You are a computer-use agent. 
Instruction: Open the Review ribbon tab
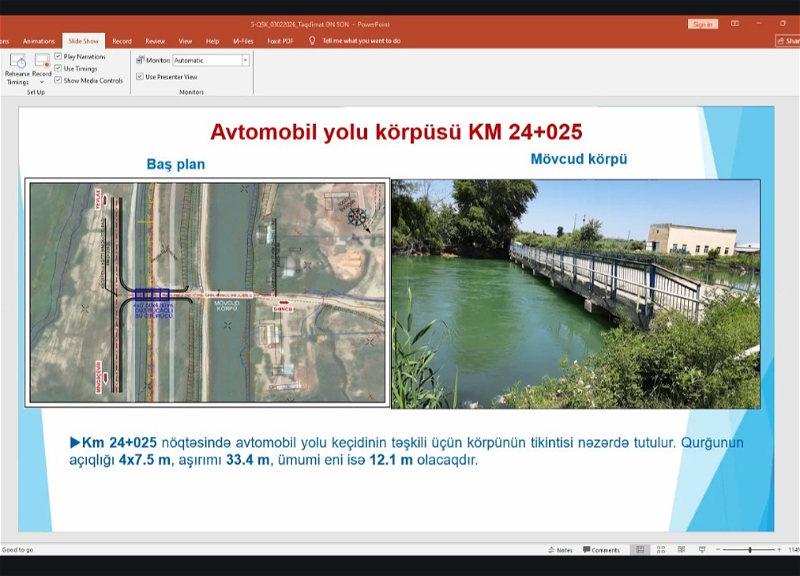pyautogui.click(x=155, y=41)
